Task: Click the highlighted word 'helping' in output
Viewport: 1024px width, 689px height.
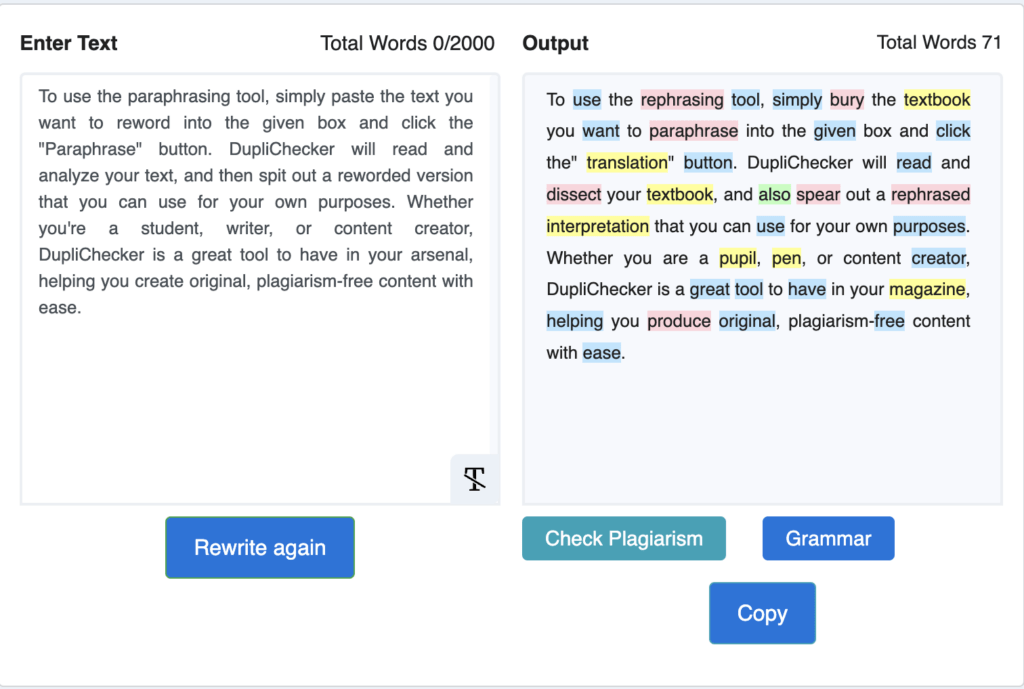Action: 575,321
